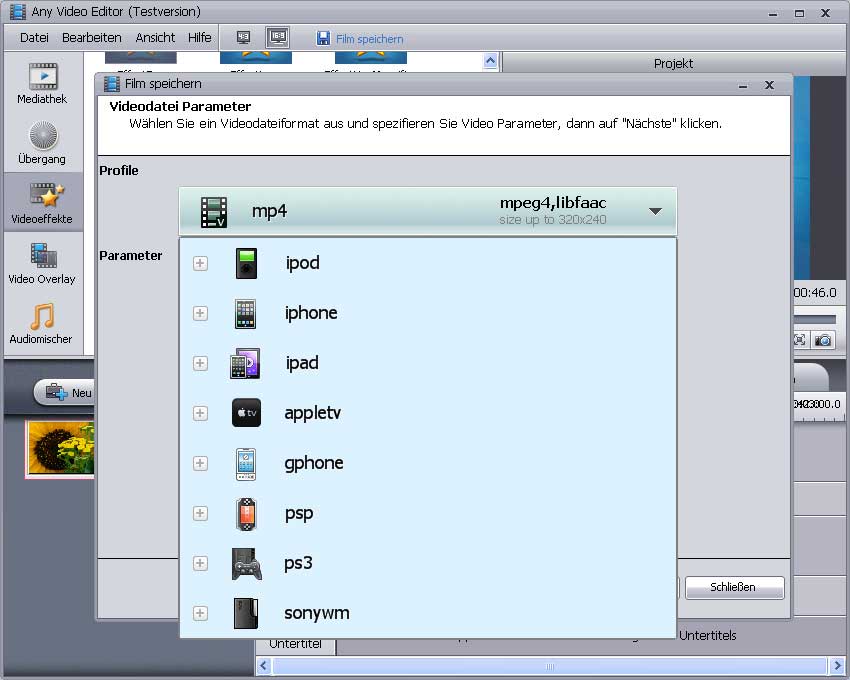
Task: Open the Datei menu
Action: point(34,37)
